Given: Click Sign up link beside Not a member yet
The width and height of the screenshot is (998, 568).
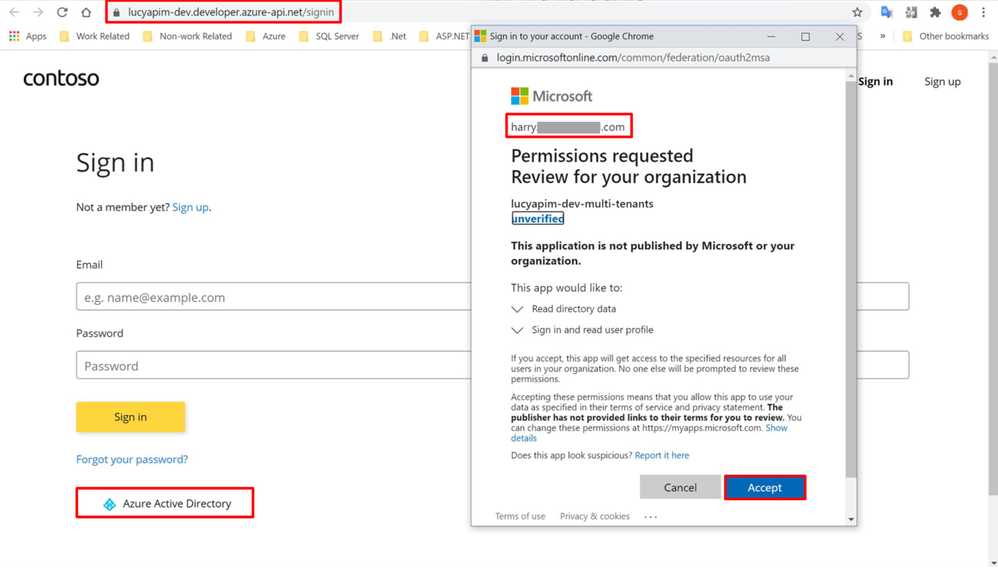Looking at the screenshot, I should [190, 207].
